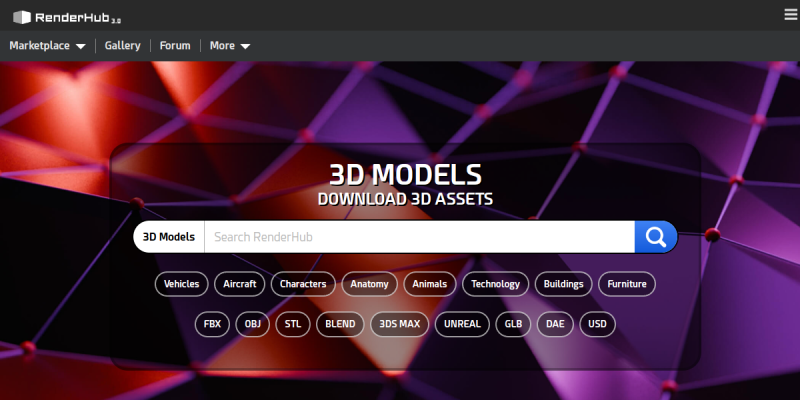
Task: Browse the Characters category
Action: pos(303,284)
